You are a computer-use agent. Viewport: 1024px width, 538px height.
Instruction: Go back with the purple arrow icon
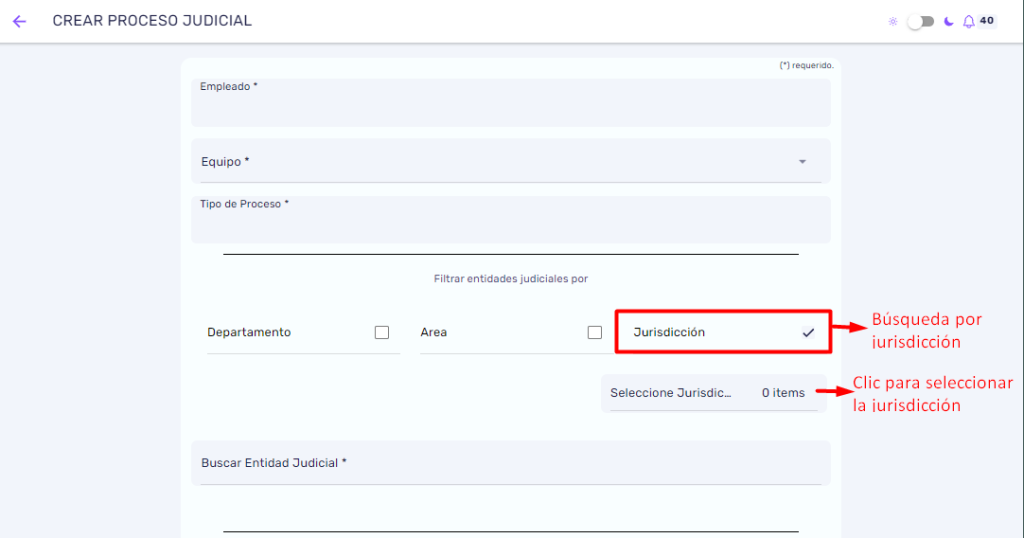point(20,22)
